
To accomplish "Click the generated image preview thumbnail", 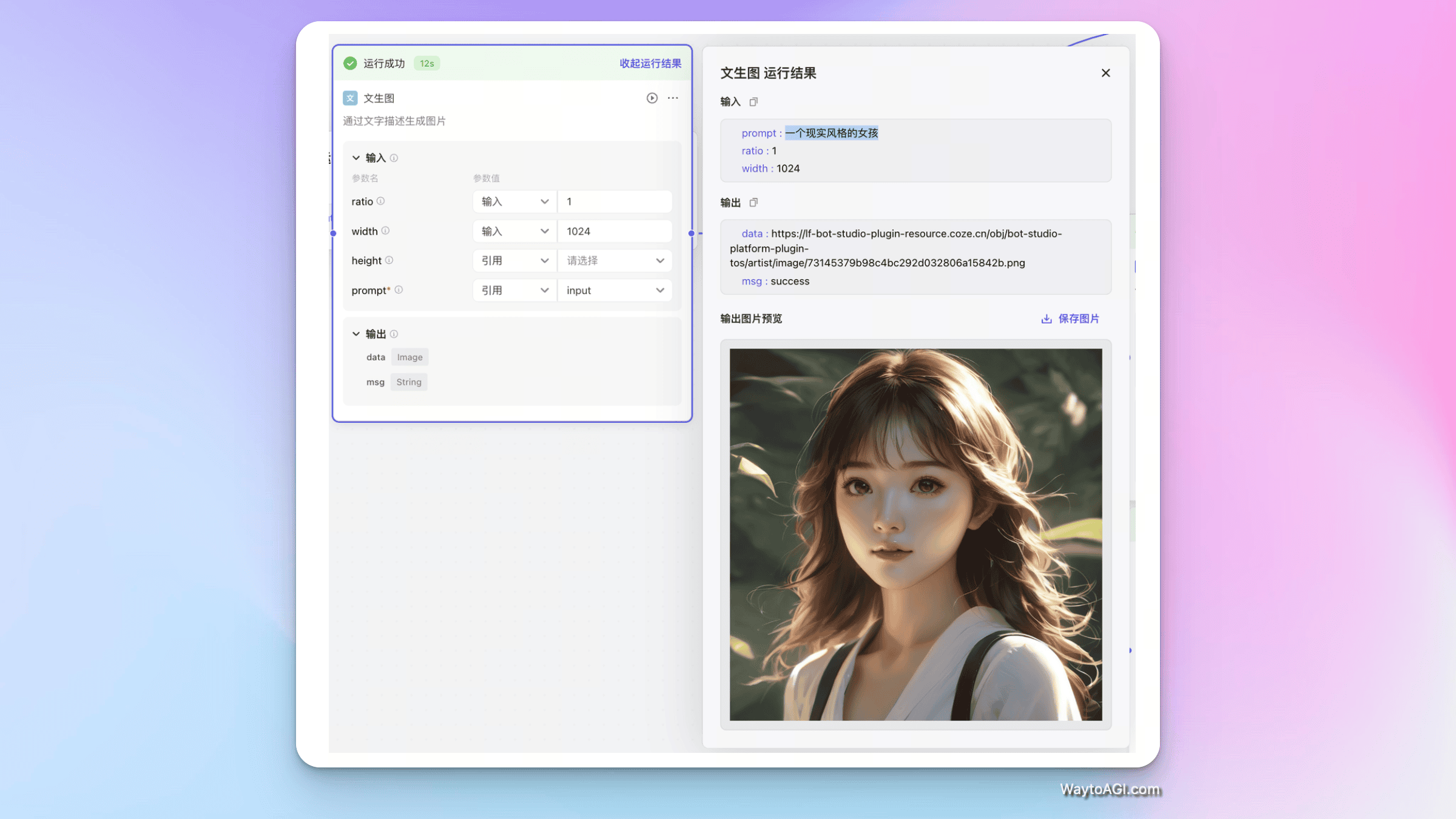I will pos(915,534).
